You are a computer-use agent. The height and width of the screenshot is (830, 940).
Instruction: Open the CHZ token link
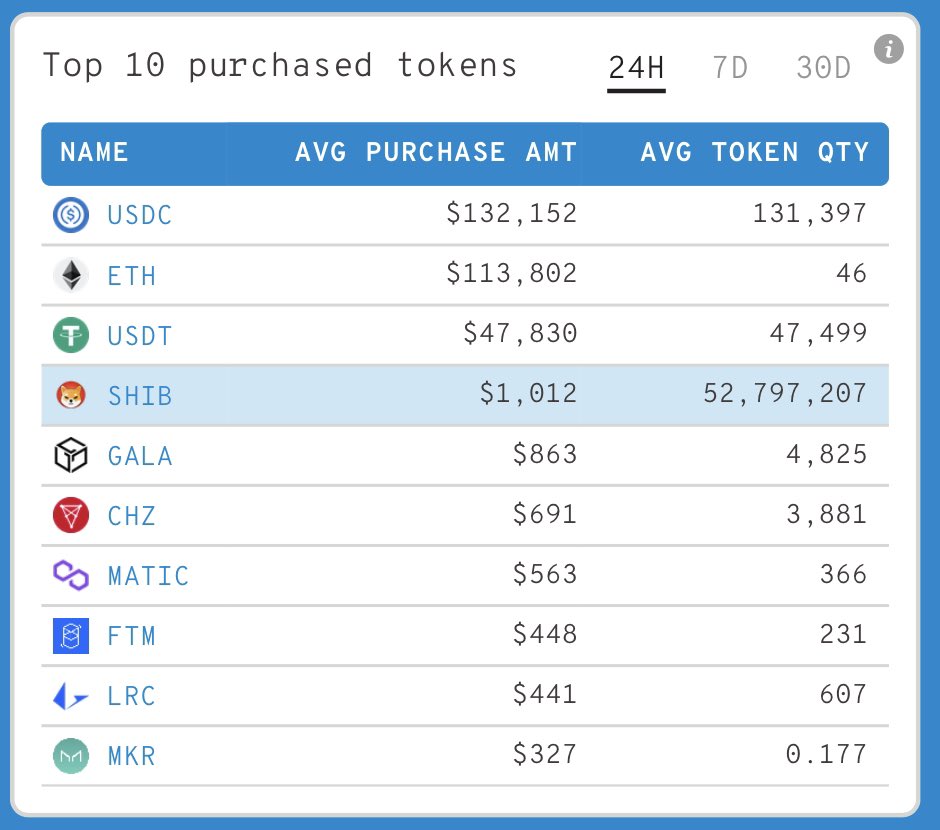click(131, 516)
